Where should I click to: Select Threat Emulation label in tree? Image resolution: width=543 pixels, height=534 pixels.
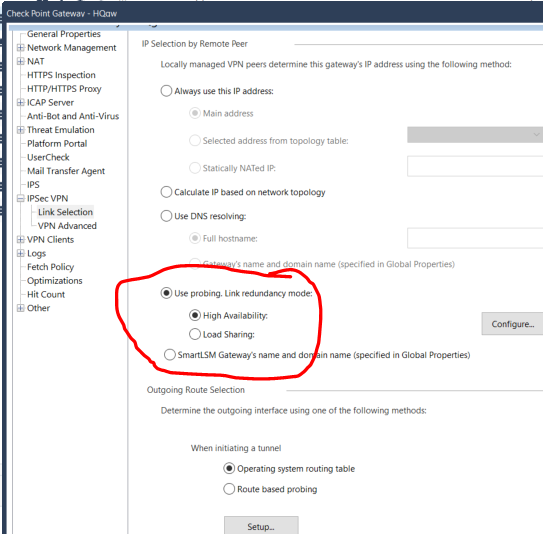[61, 130]
